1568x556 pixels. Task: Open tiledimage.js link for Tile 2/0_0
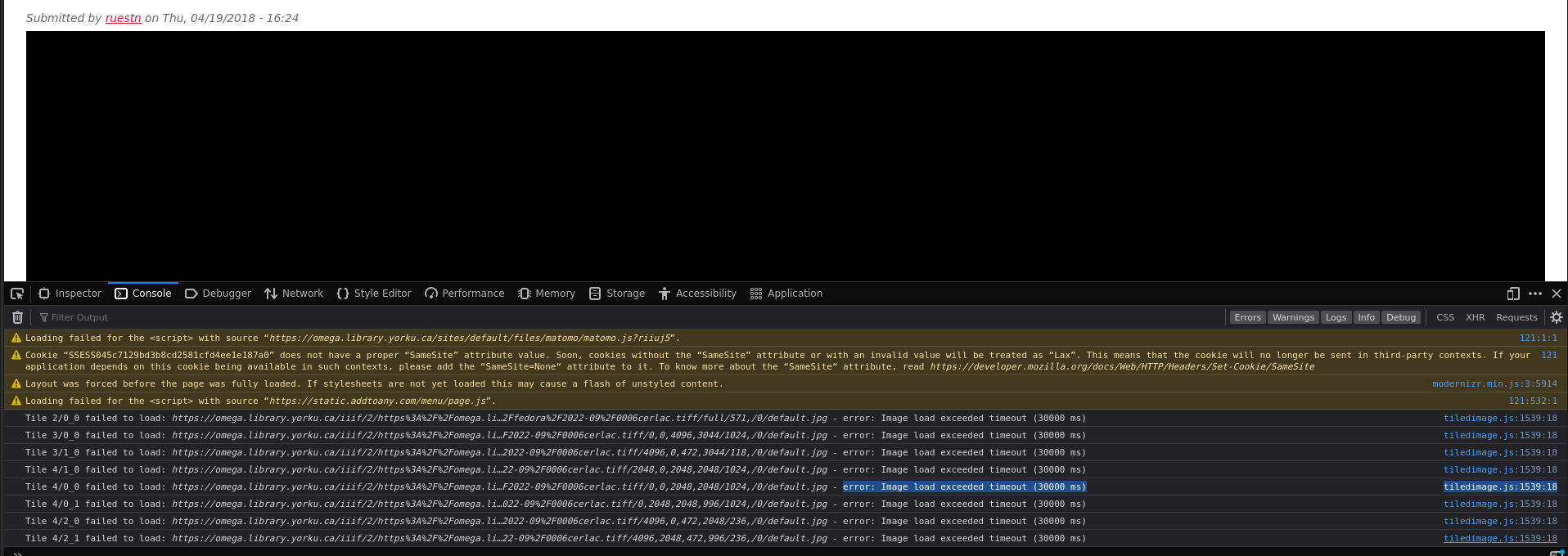point(1500,418)
